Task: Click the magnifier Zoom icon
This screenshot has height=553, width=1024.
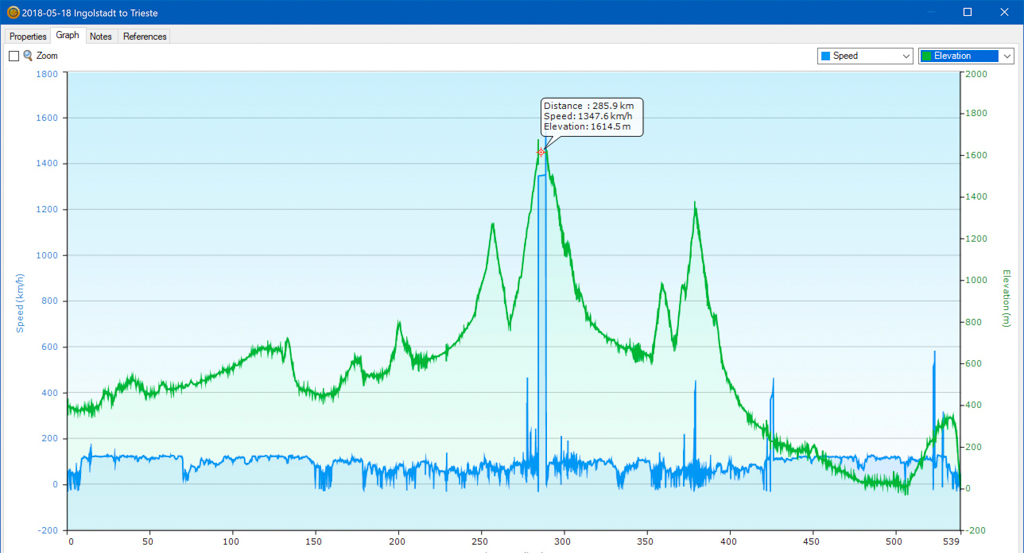Action: [x=28, y=56]
